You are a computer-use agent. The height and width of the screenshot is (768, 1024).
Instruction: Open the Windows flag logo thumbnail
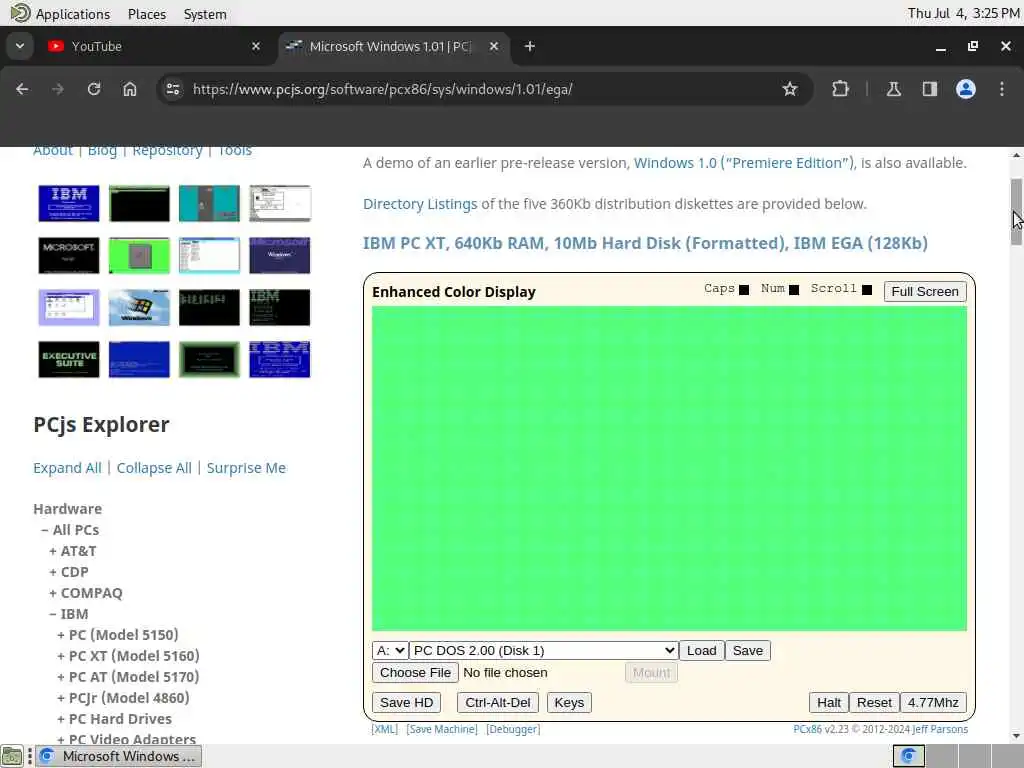tap(139, 307)
